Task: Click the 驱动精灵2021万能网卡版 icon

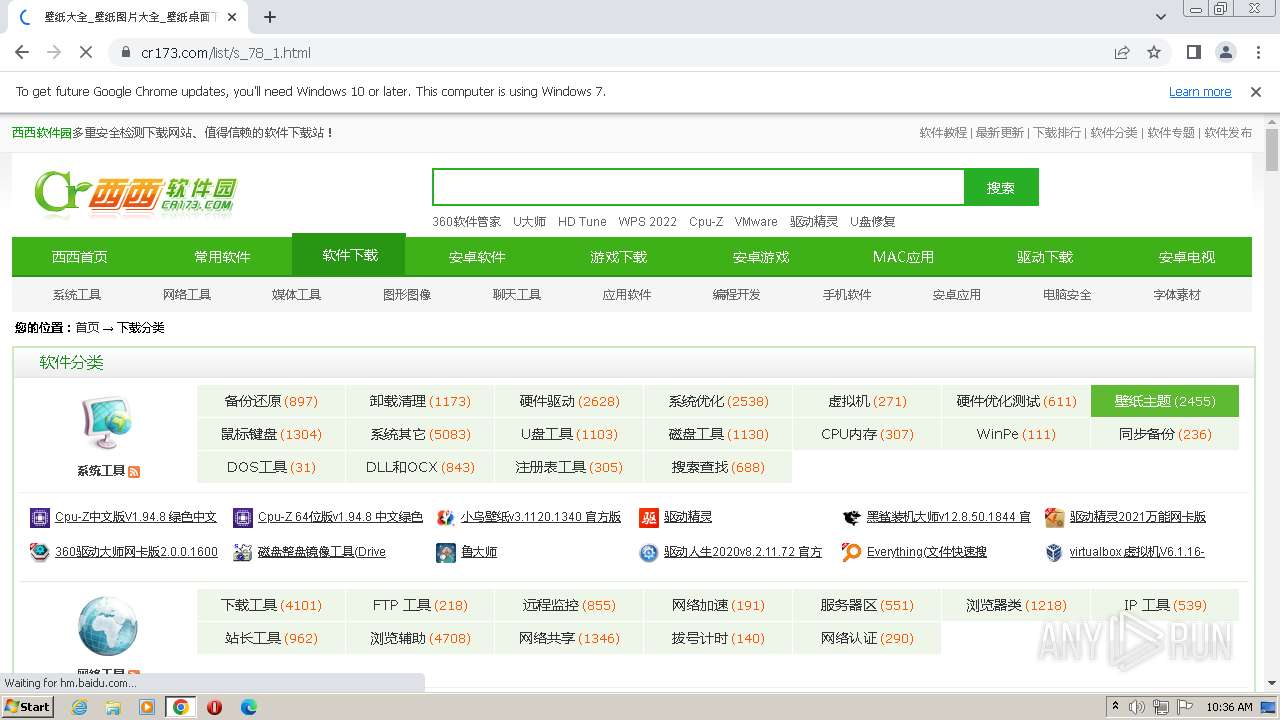Action: [x=1054, y=517]
